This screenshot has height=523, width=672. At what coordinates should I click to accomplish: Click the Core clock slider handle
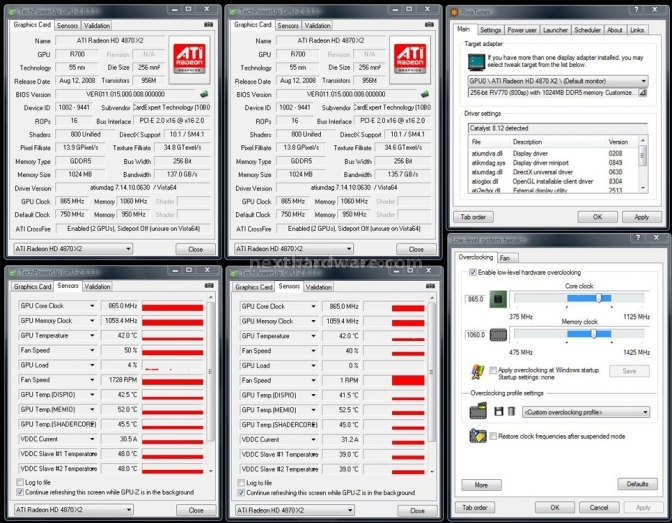pyautogui.click(x=599, y=298)
